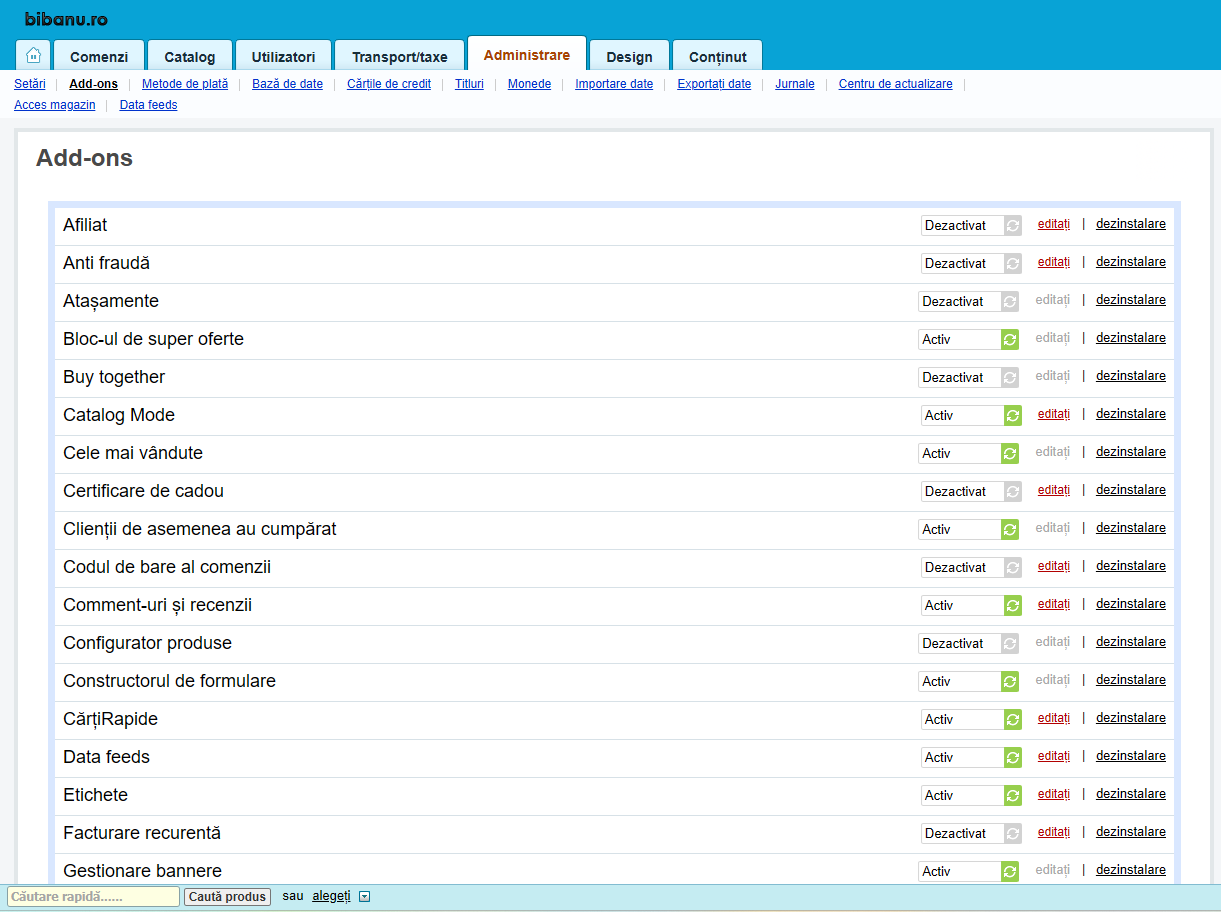Viewport: 1221px width, 912px height.
Task: Click refresh icon beside Anti fraudă status
Action: (1013, 264)
